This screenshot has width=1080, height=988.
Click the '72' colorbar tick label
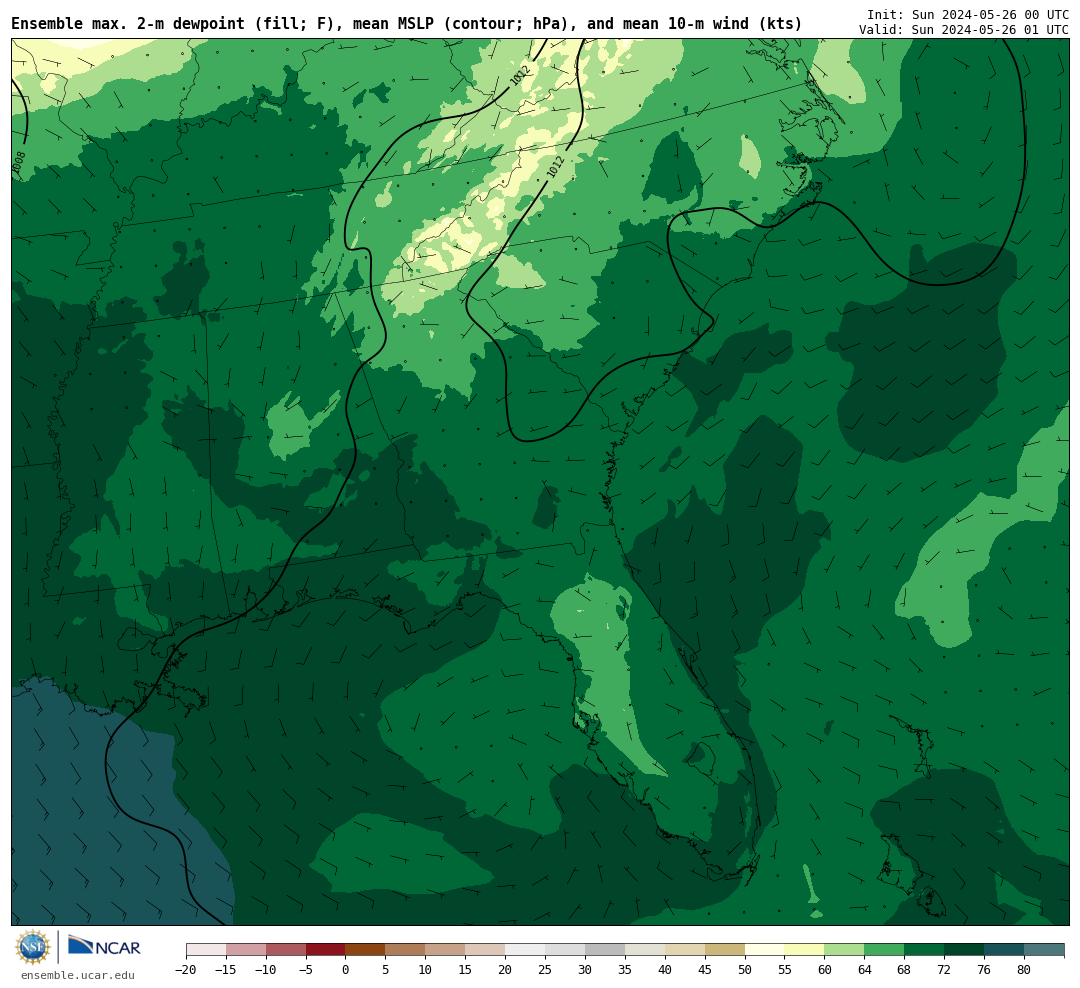[x=945, y=970]
